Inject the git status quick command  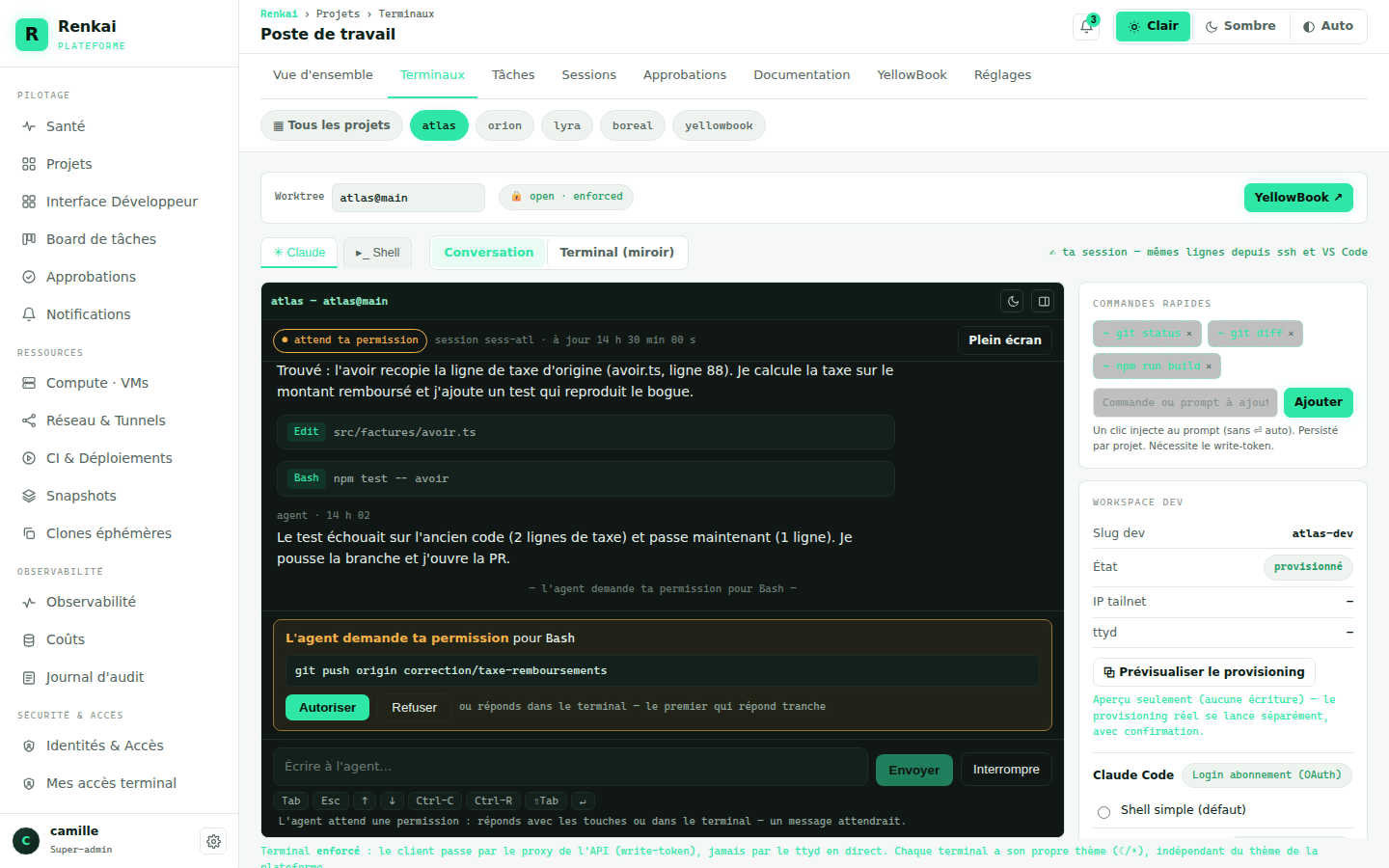(x=1140, y=334)
